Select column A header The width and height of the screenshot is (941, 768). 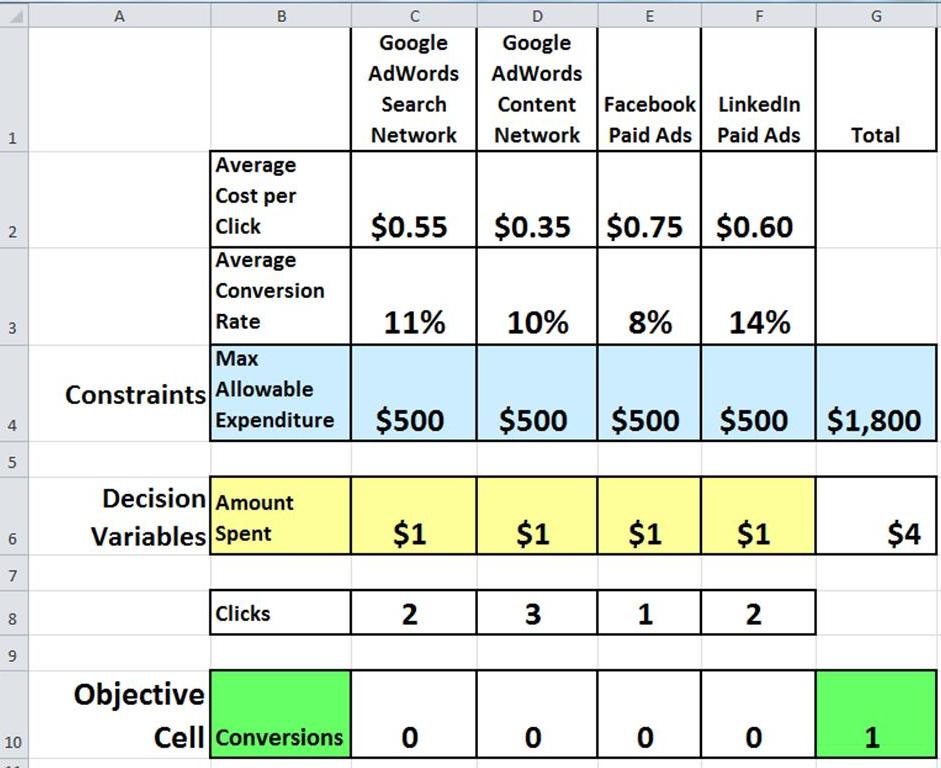pyautogui.click(x=119, y=16)
